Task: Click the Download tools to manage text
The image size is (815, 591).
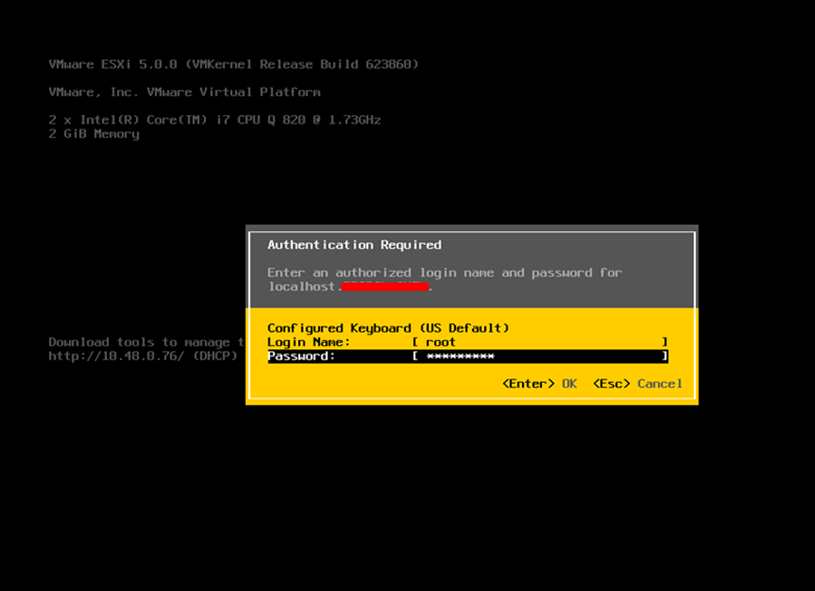Action: click(147, 342)
